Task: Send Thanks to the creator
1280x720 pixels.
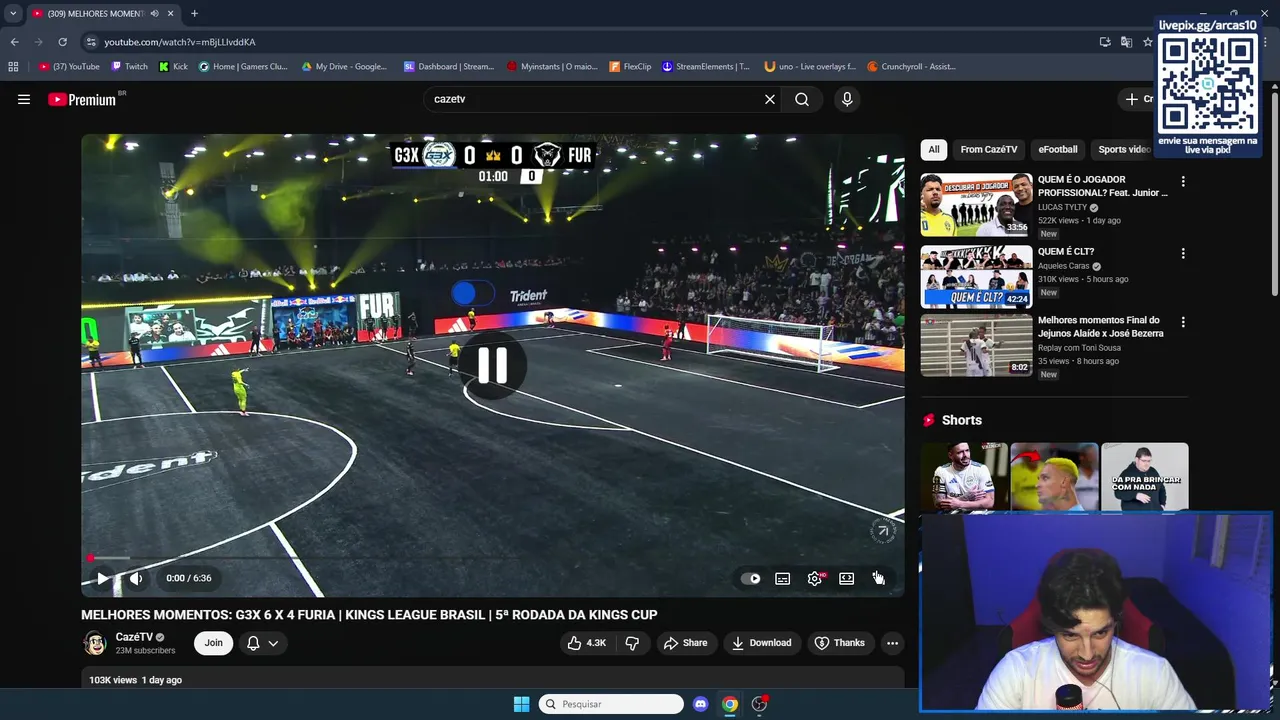Action: click(x=839, y=643)
